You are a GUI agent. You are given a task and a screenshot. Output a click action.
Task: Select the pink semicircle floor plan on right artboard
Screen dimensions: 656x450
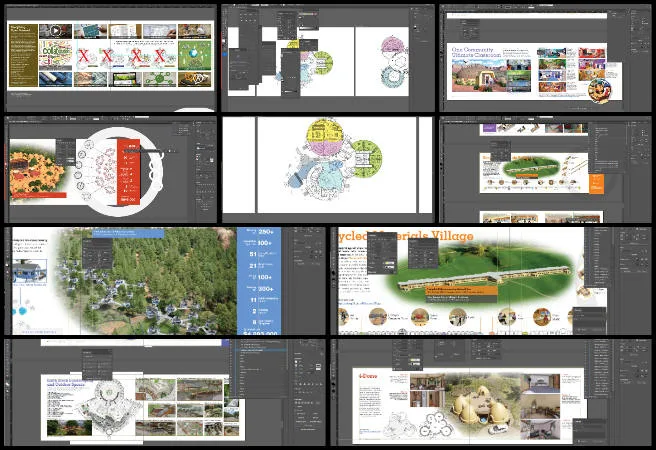click(394, 46)
